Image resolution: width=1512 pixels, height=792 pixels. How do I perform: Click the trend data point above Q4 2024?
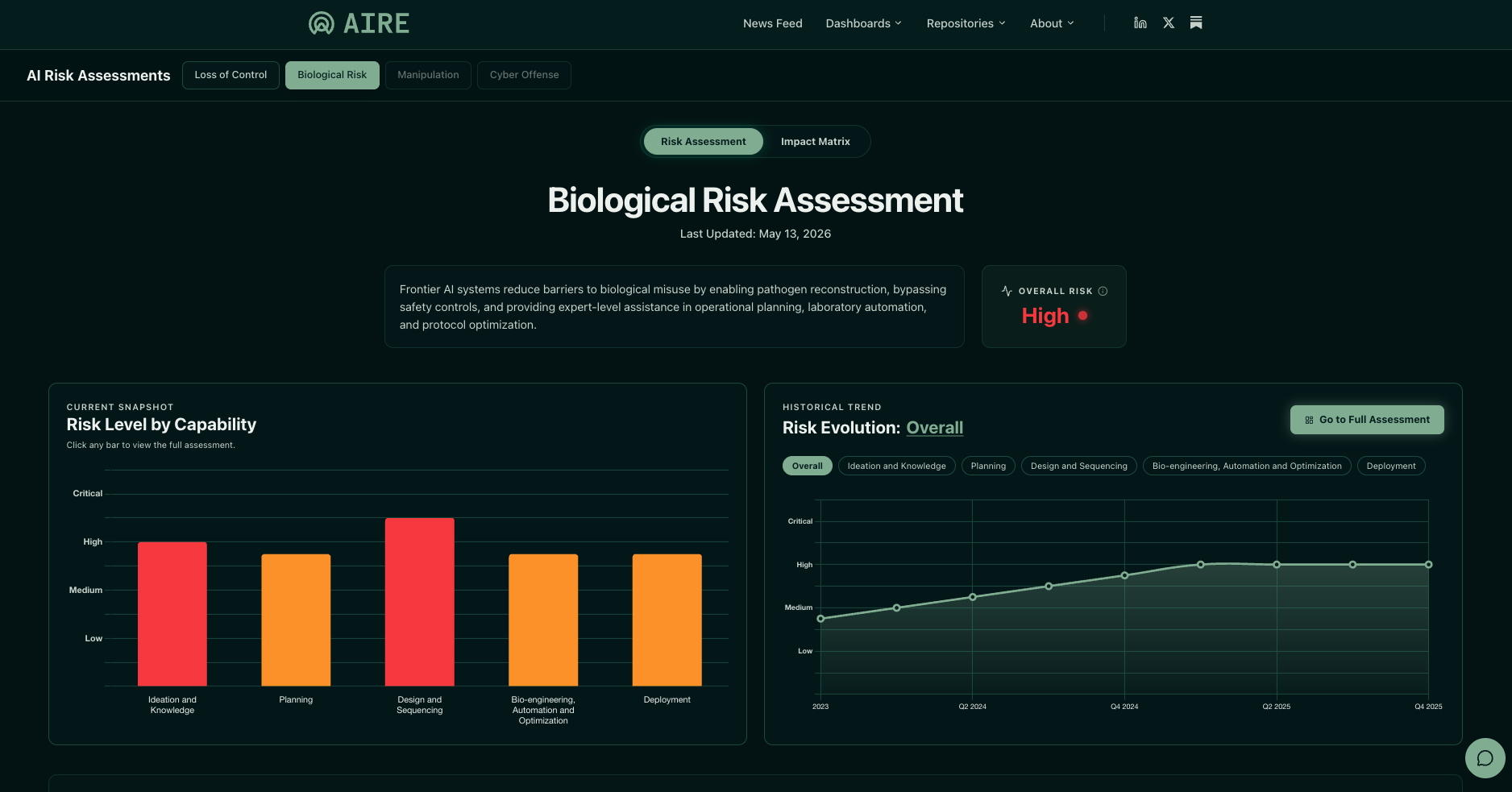pos(1124,575)
